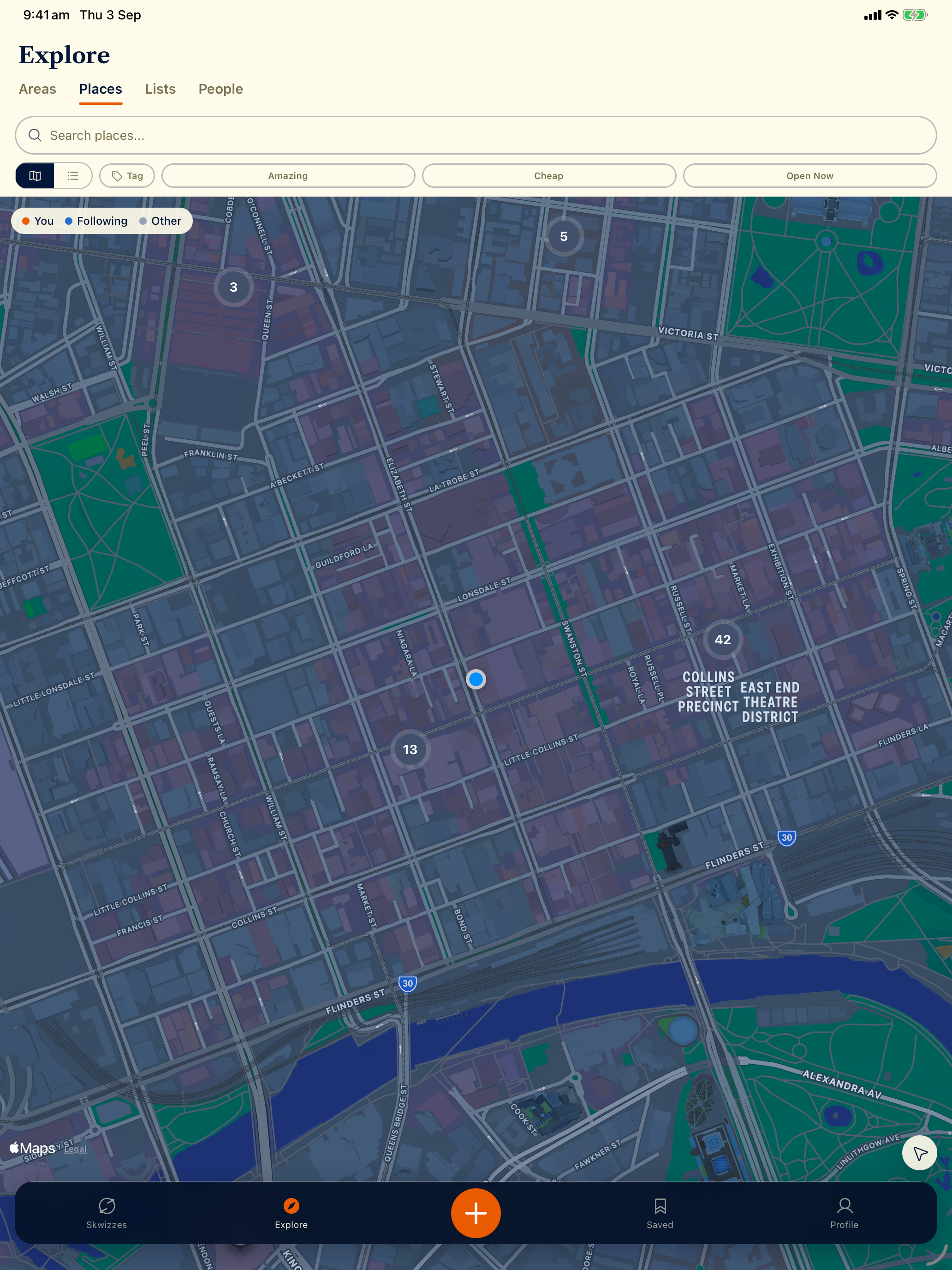Screen dimensions: 952x1270
Task: Open the Legal link on map
Action: [75, 1148]
